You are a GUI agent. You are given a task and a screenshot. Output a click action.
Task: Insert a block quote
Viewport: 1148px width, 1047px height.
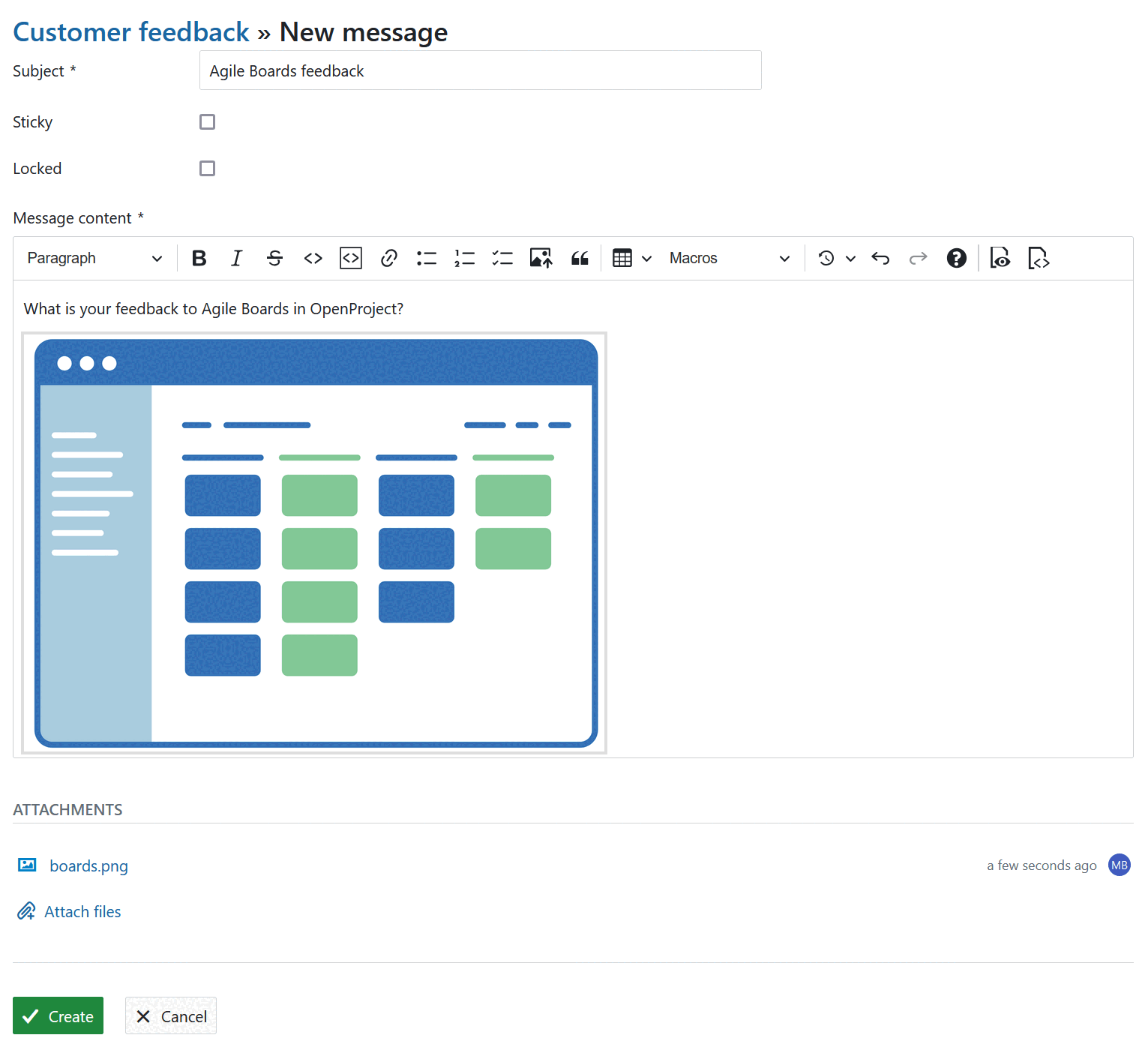(580, 258)
